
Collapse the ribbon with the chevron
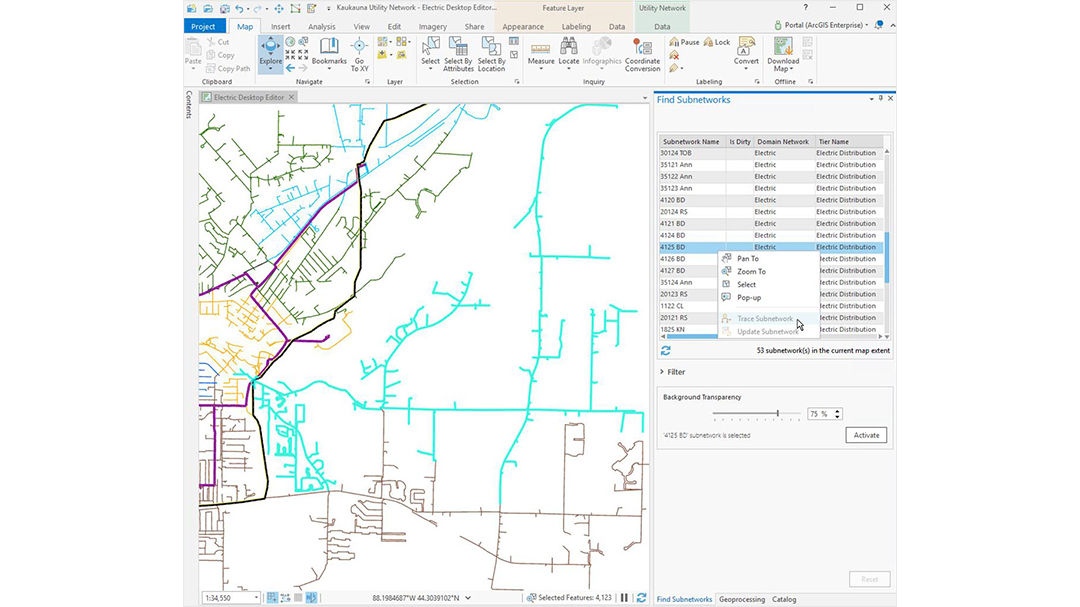(893, 25)
